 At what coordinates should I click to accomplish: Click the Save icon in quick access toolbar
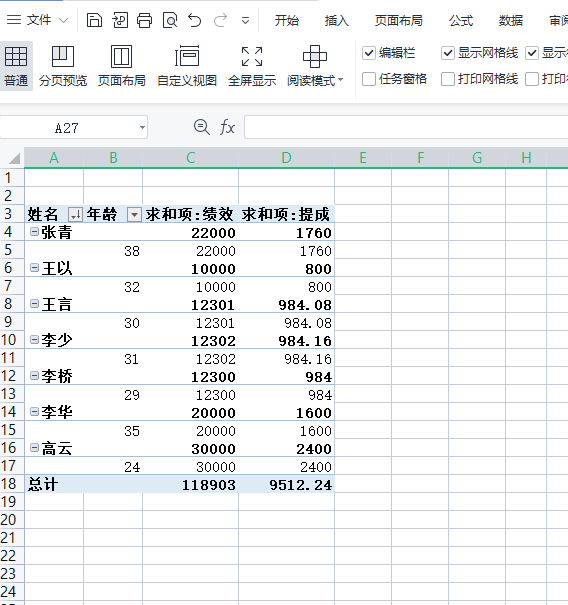pyautogui.click(x=94, y=20)
